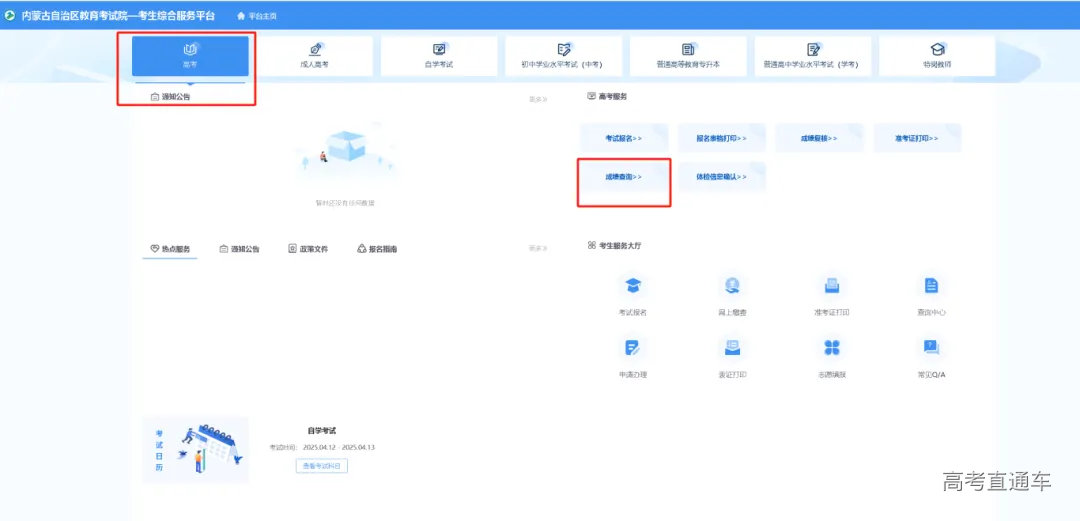The height and width of the screenshot is (521, 1080).
Task: Open 体检信息确认>> service button
Action: tap(722, 177)
